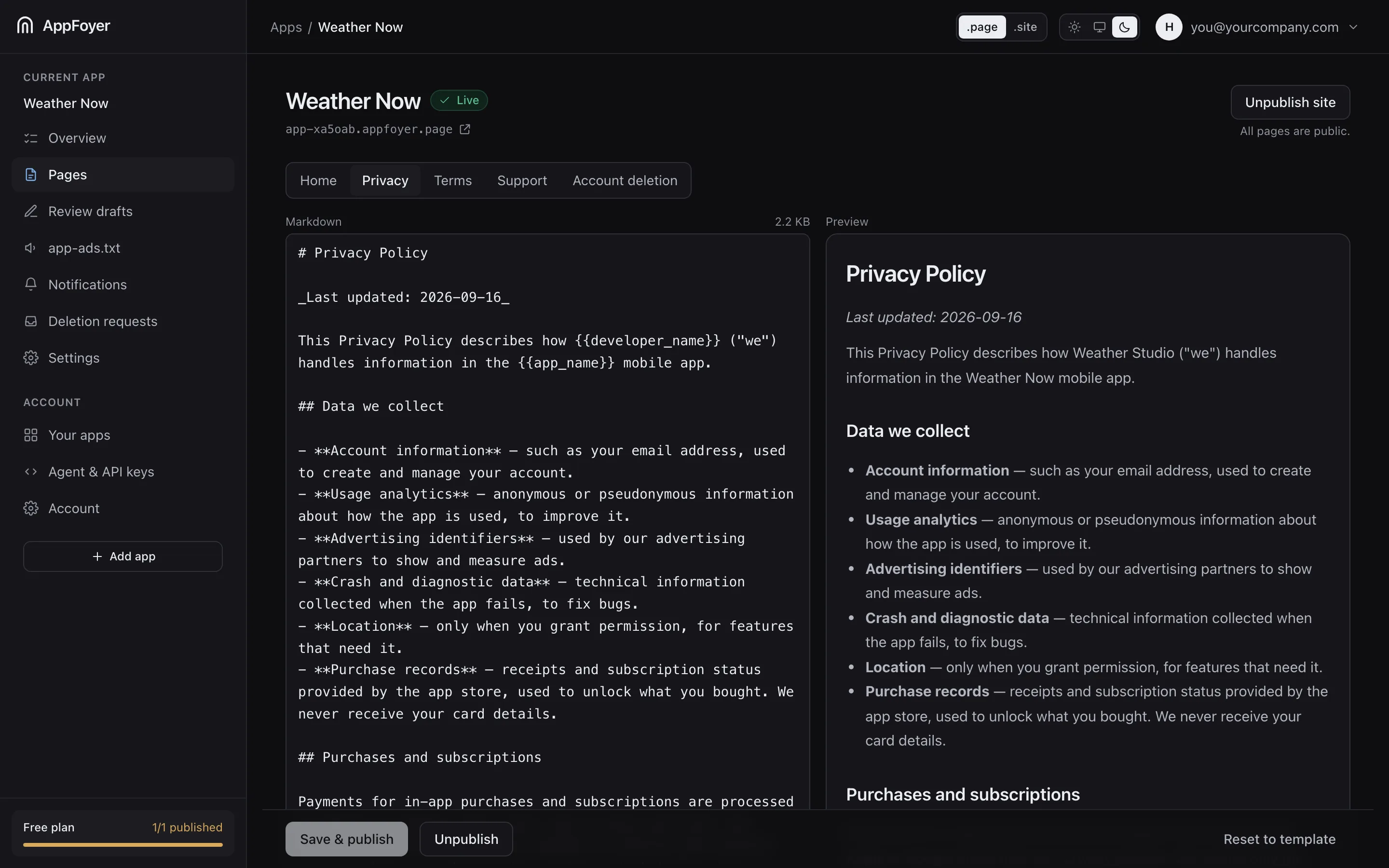Click the Account gear icon

pos(31,509)
